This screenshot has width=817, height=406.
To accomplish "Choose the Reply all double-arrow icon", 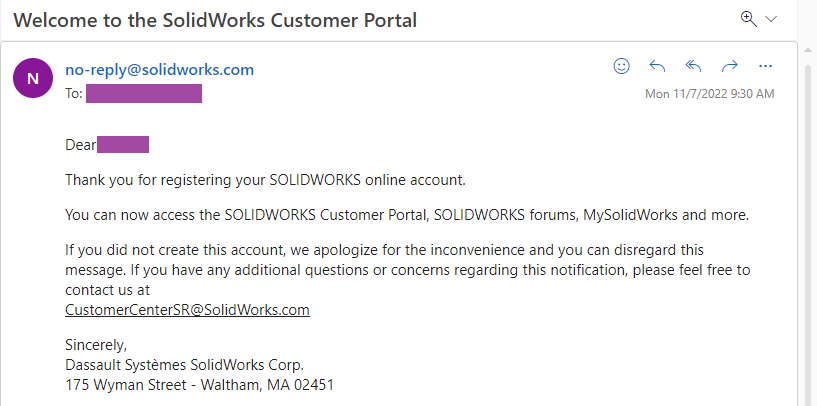I will coord(693,66).
